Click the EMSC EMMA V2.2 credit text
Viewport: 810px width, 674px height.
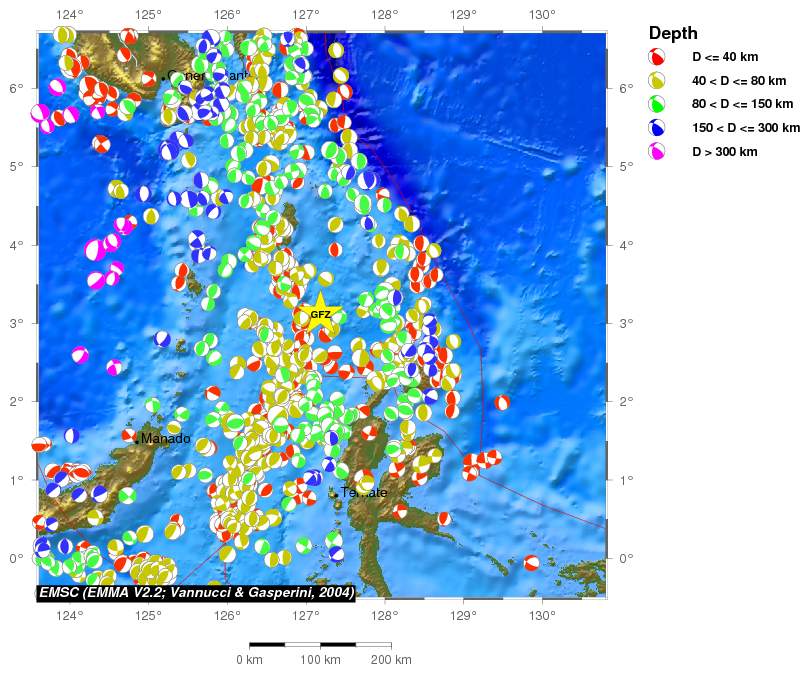point(196,593)
